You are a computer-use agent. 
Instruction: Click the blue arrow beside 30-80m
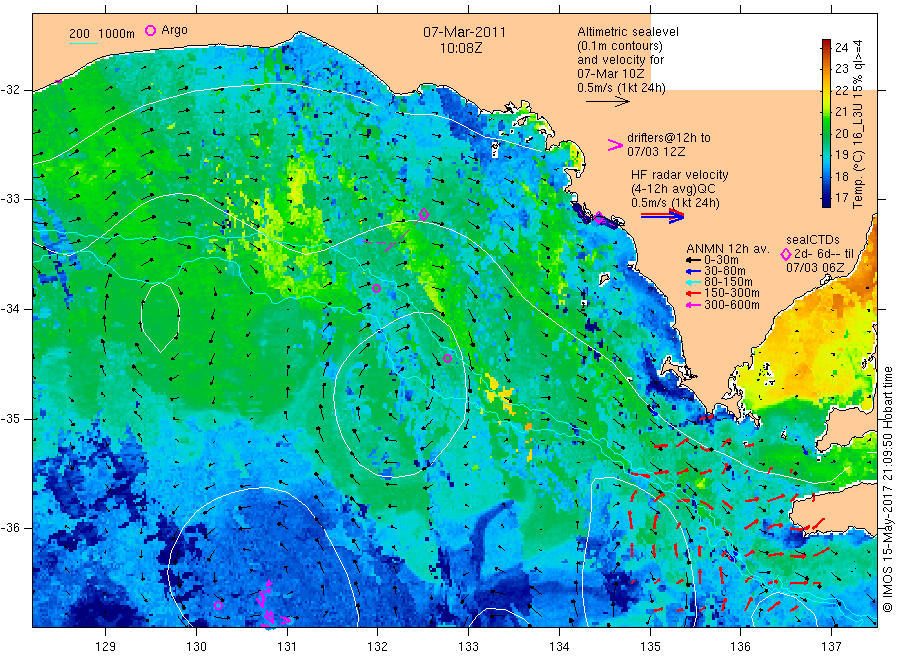693,271
